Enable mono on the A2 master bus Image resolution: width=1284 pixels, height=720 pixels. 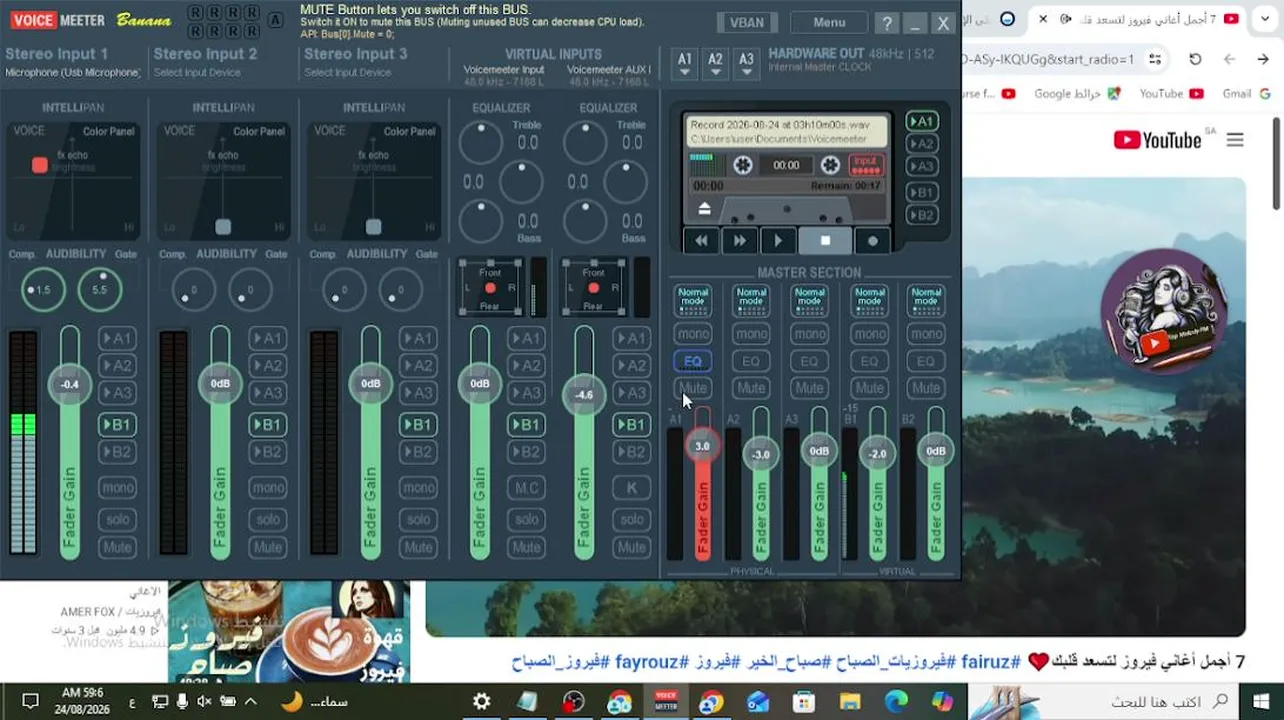[751, 334]
